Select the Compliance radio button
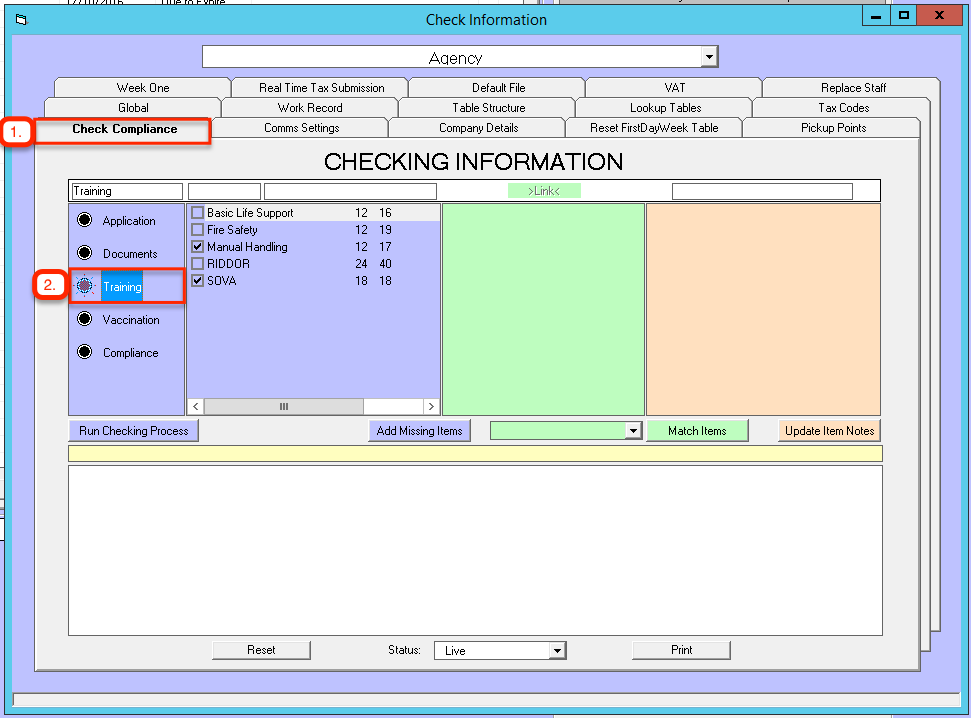 (85, 353)
